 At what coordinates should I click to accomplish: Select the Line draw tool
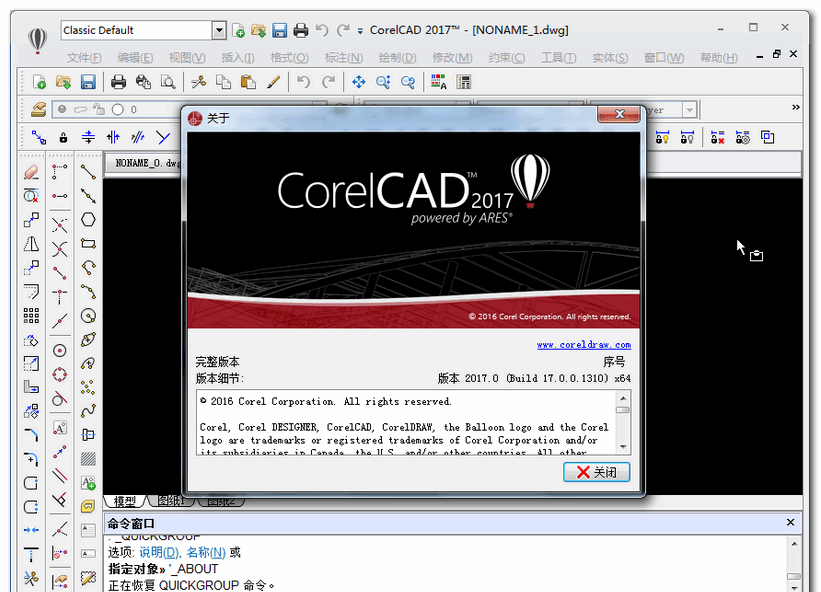pyautogui.click(x=88, y=172)
